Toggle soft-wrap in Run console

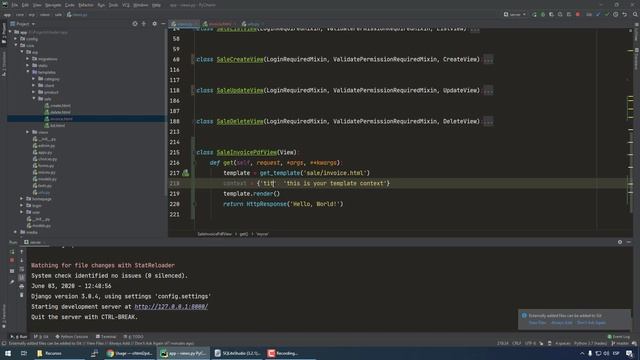pyautogui.click(x=22, y=269)
